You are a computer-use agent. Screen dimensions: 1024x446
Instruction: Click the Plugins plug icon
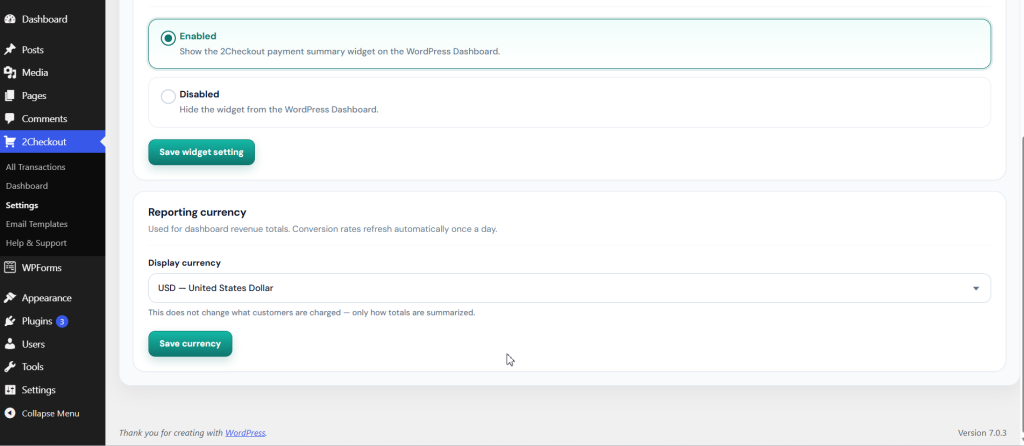[10, 321]
